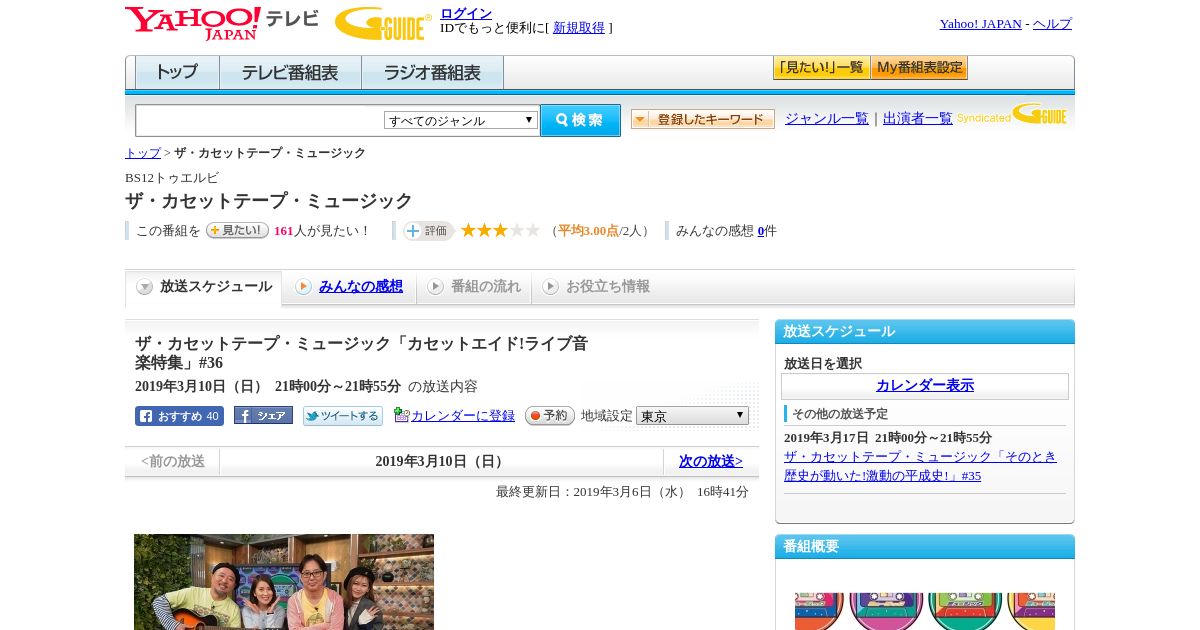Click the 評価 rating plus button
The height and width of the screenshot is (630, 1200).
coord(428,231)
